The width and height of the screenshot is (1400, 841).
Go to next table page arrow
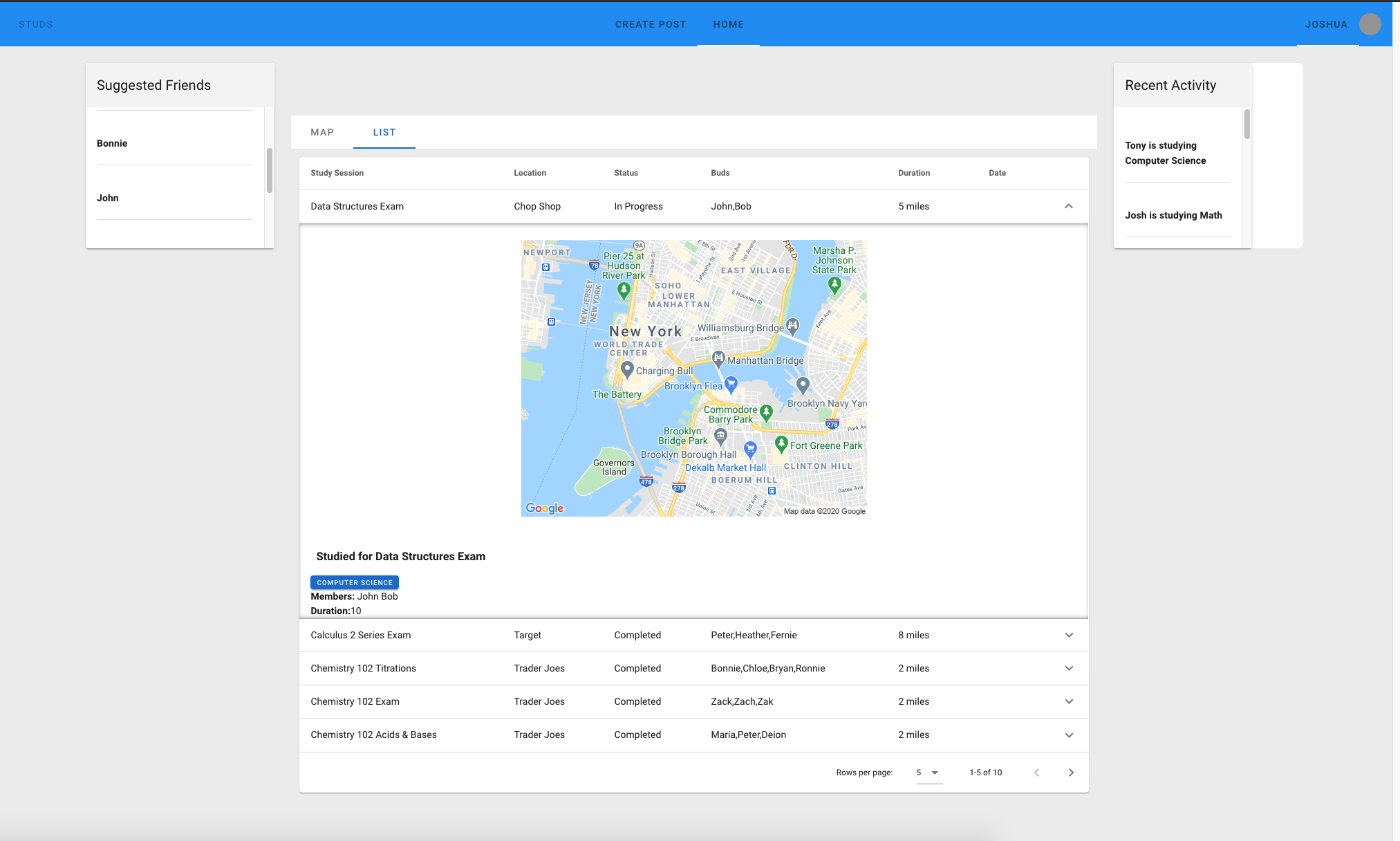point(1071,773)
